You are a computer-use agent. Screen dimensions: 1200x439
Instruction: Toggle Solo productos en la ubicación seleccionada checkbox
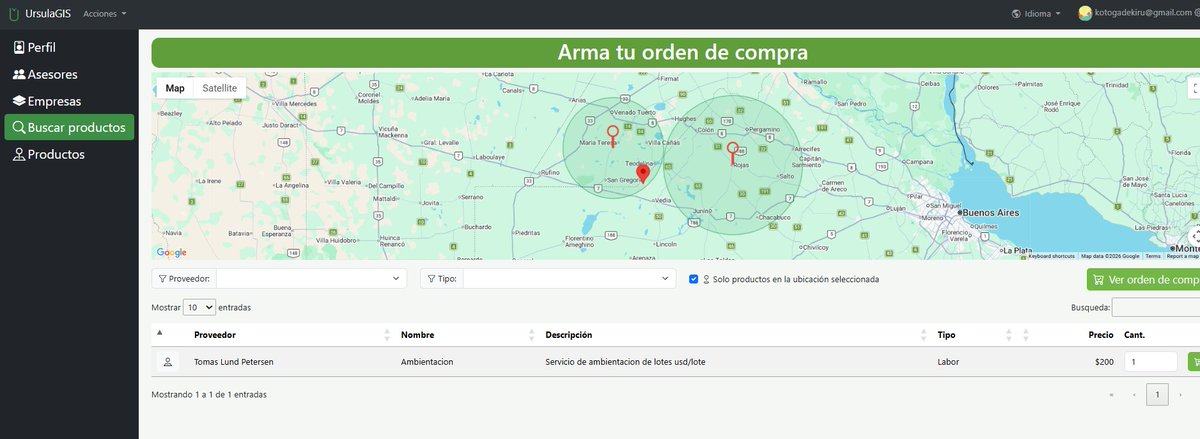(x=694, y=279)
